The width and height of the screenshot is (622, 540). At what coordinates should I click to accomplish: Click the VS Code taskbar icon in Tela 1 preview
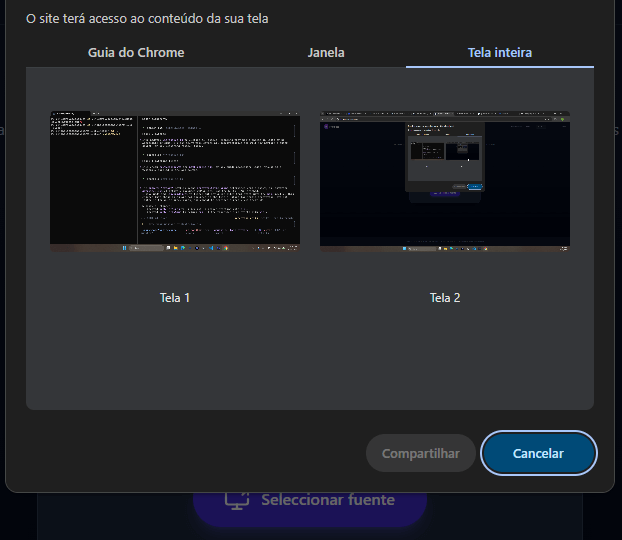(x=211, y=248)
